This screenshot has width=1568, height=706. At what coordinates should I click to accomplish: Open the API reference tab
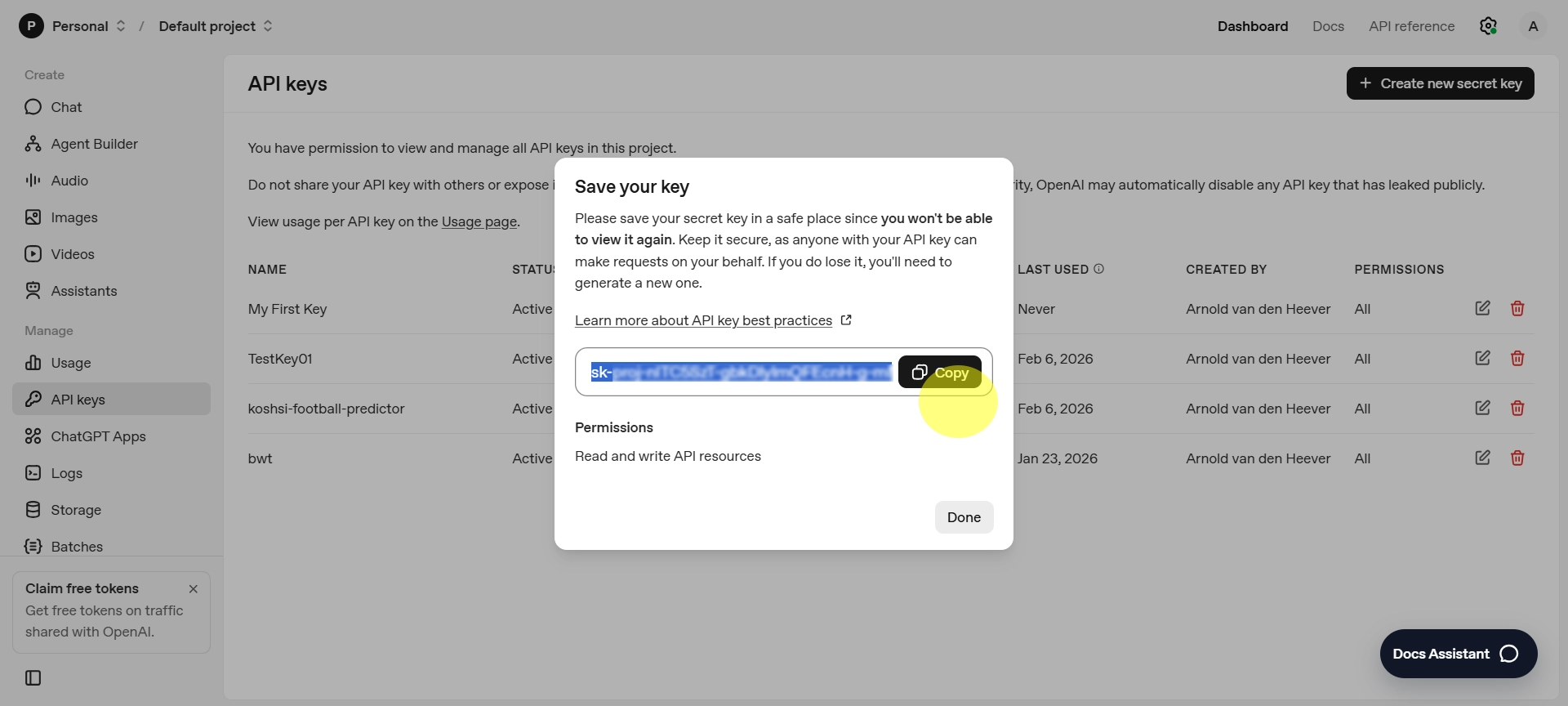click(1411, 26)
